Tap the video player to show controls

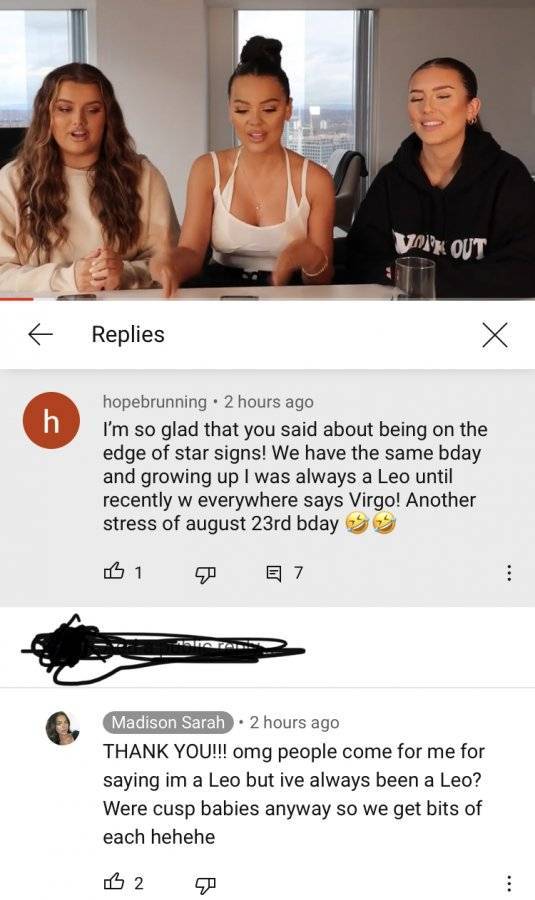click(x=268, y=148)
